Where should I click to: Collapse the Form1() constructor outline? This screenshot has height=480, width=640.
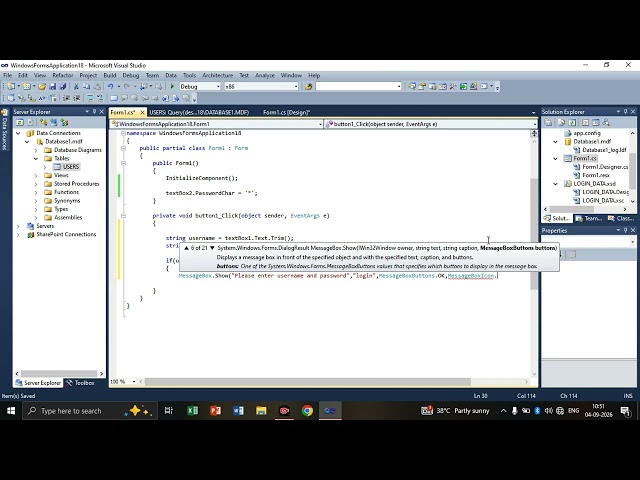(123, 163)
